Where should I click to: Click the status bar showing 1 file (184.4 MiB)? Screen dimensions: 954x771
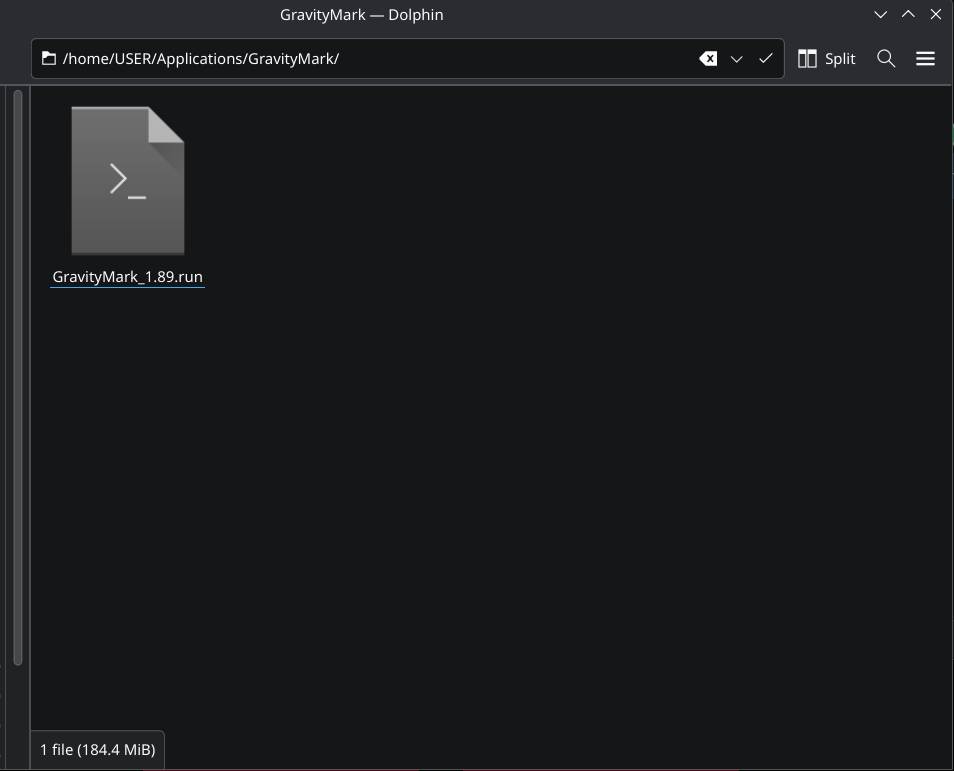[x=97, y=749]
